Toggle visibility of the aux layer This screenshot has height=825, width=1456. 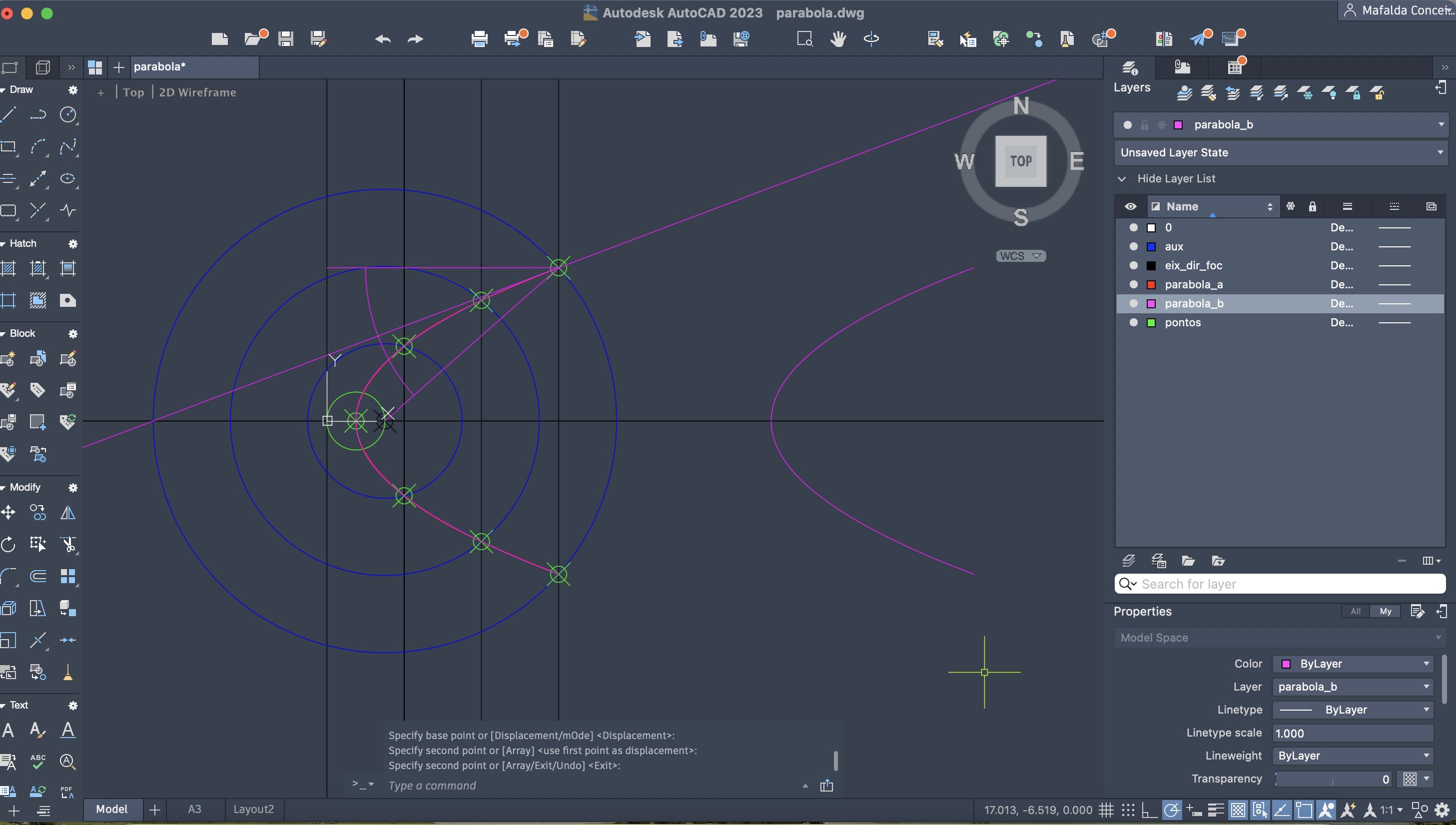[x=1133, y=246]
